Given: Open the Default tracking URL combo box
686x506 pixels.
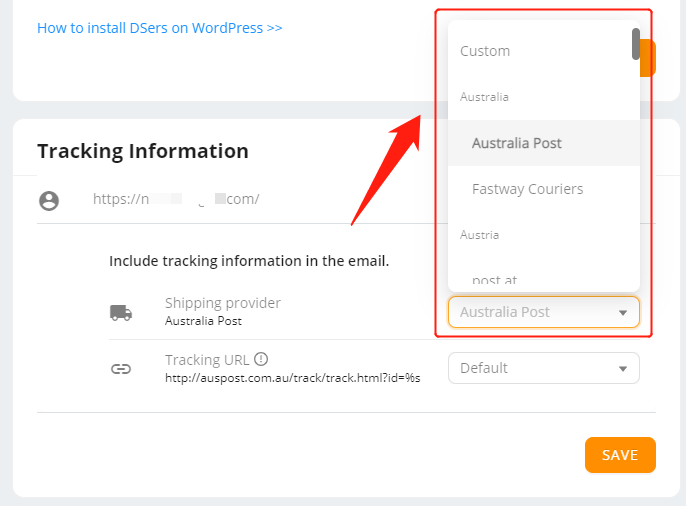Looking at the screenshot, I should [544, 368].
